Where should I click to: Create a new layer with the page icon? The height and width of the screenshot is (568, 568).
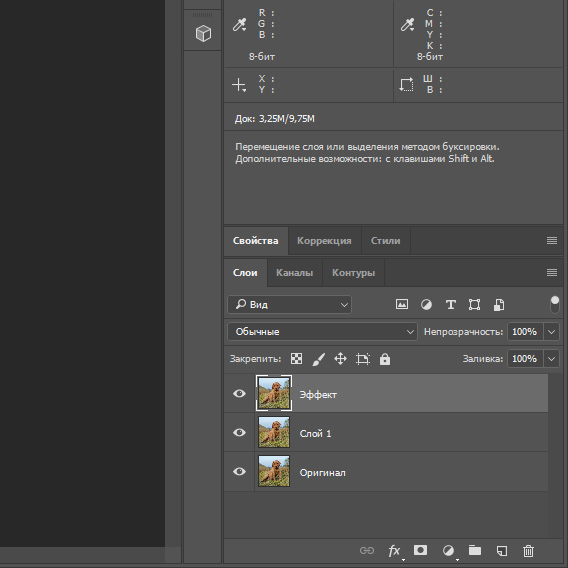point(502,551)
